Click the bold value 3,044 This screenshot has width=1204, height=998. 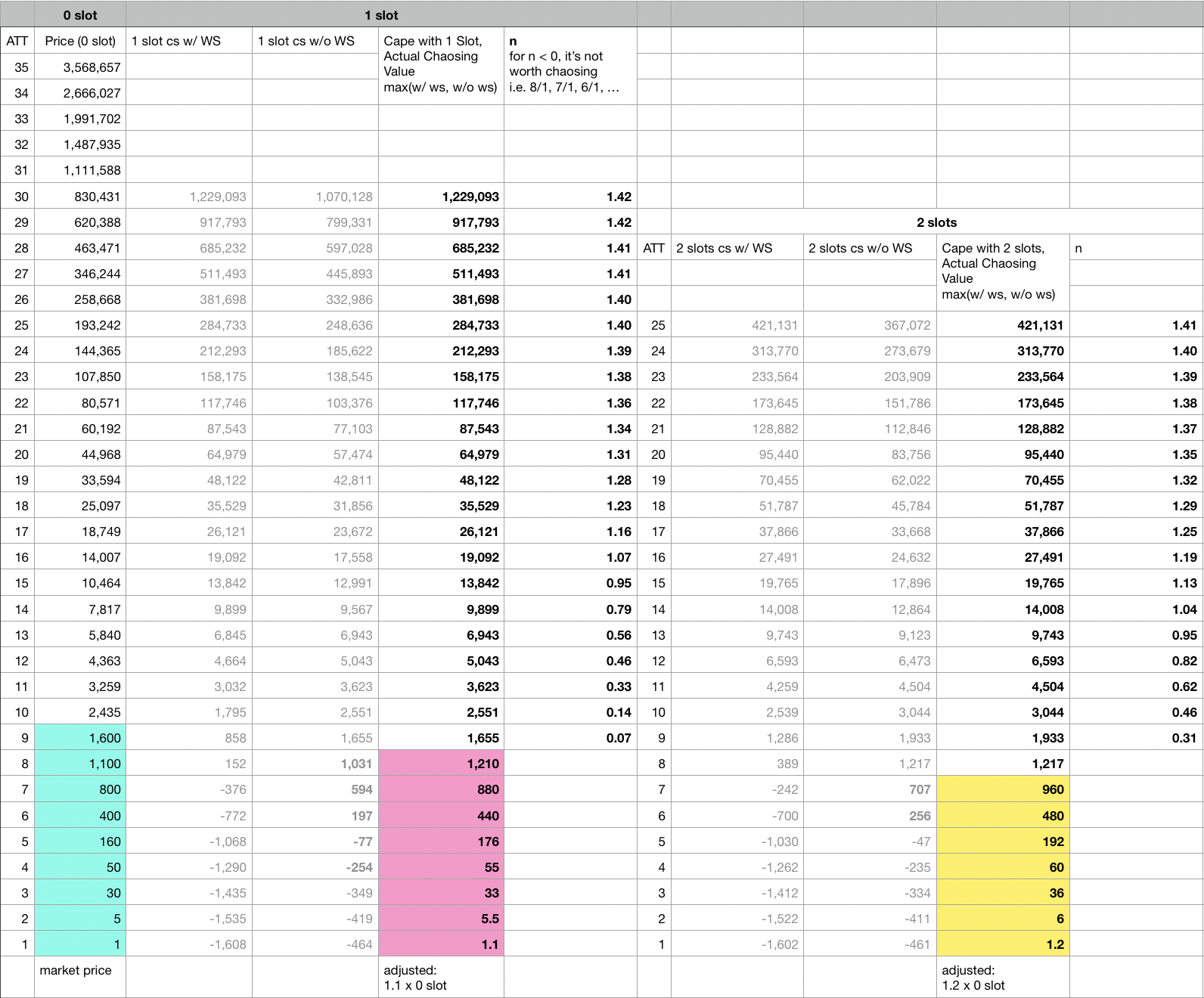(1003, 712)
